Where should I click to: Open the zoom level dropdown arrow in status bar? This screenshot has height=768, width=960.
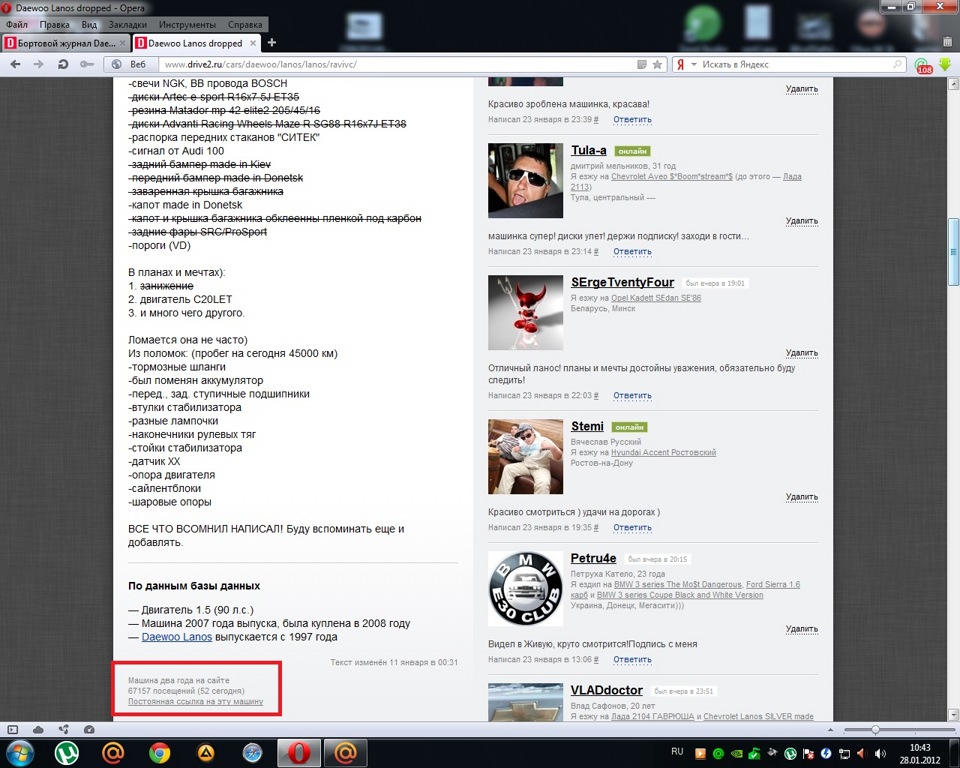click(x=830, y=729)
